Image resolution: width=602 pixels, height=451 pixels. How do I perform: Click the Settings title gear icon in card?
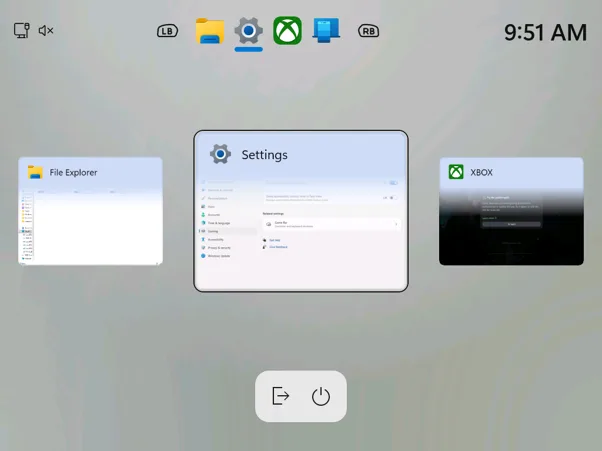[220, 154]
